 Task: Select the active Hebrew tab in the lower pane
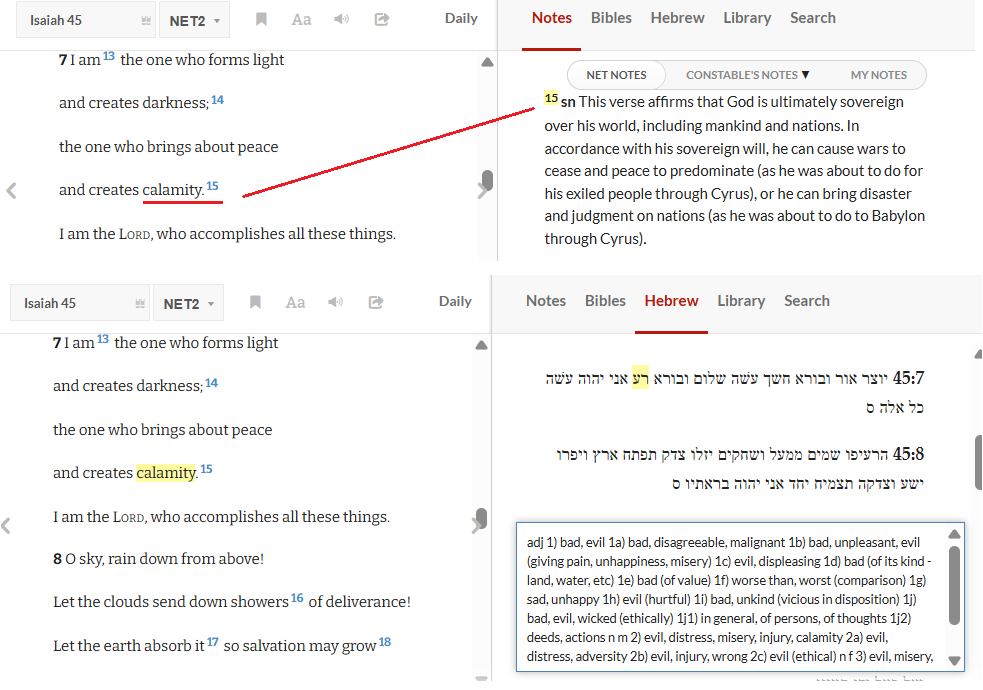pyautogui.click(x=671, y=301)
